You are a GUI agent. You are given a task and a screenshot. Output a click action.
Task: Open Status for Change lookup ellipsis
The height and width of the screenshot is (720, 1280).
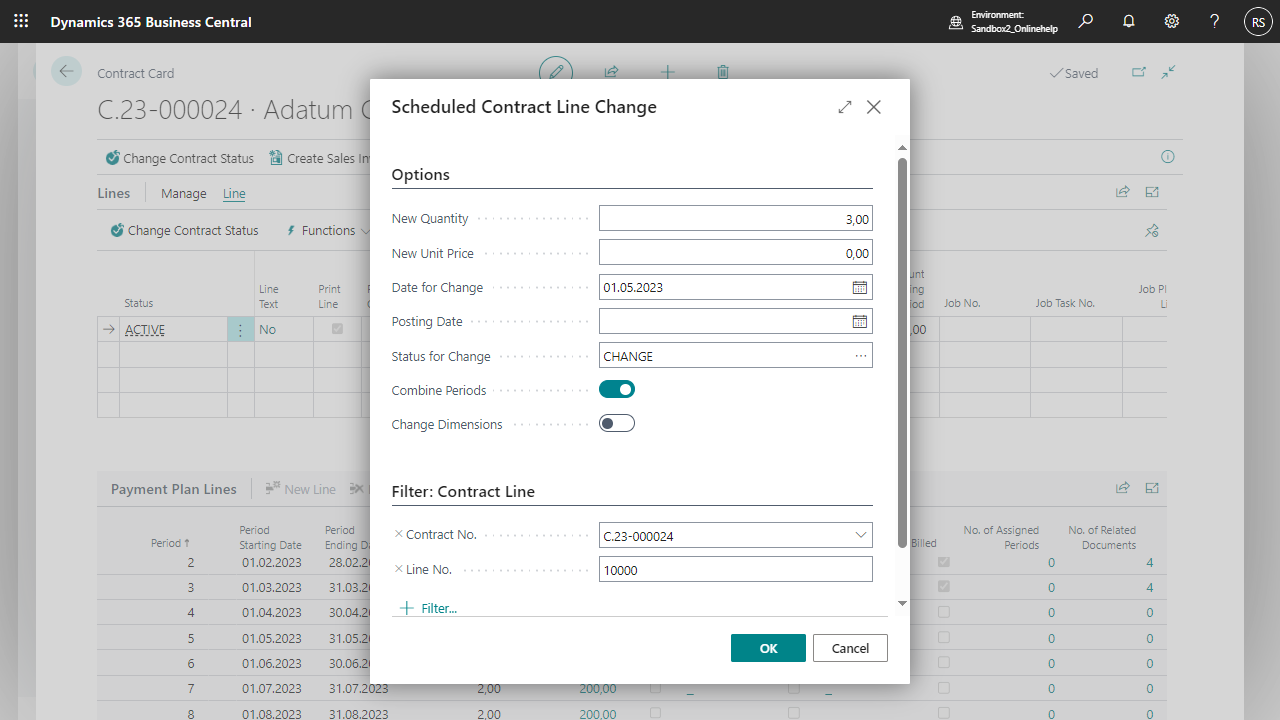(x=860, y=356)
